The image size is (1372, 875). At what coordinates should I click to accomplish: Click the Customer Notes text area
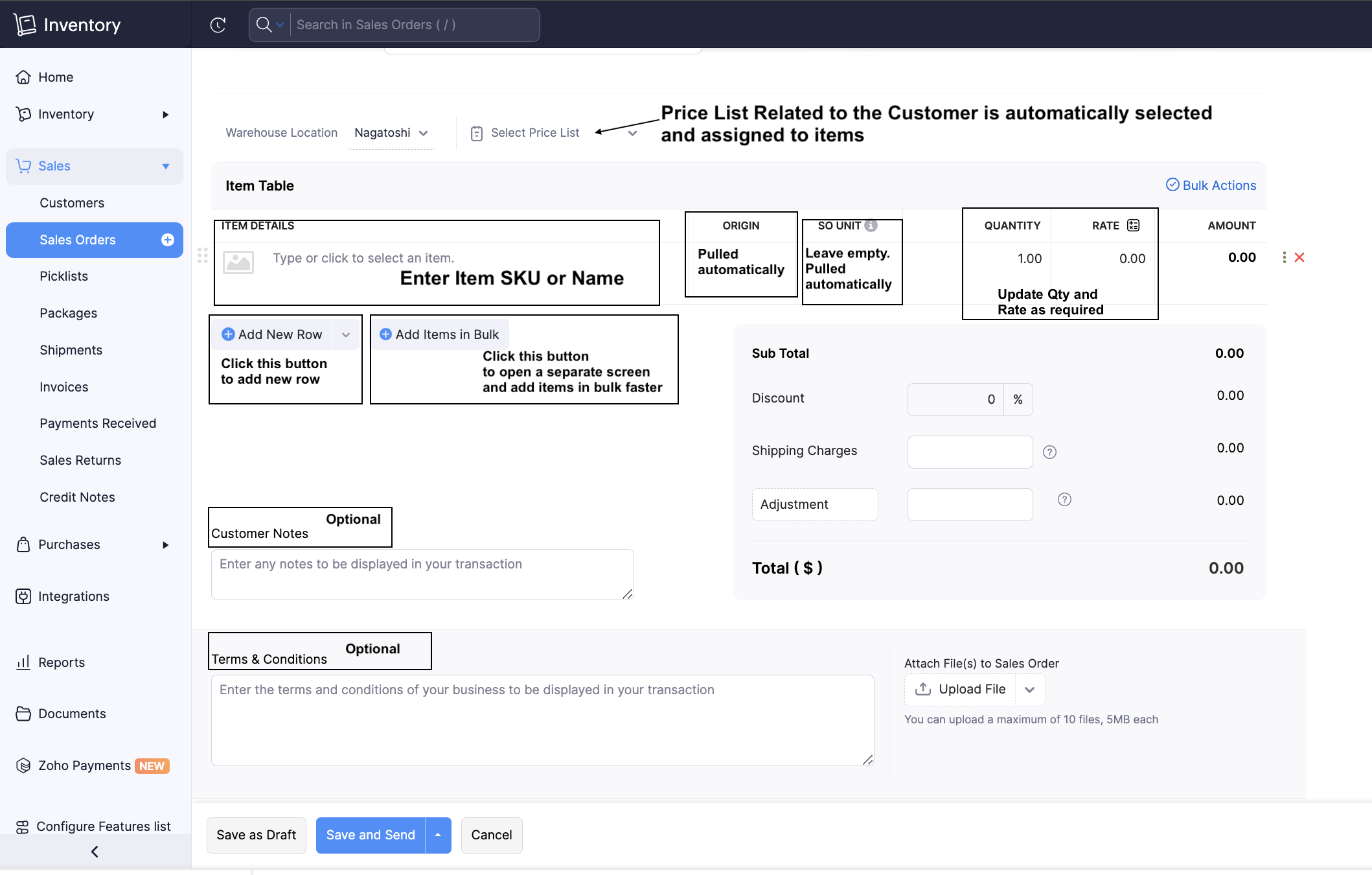[x=422, y=574]
